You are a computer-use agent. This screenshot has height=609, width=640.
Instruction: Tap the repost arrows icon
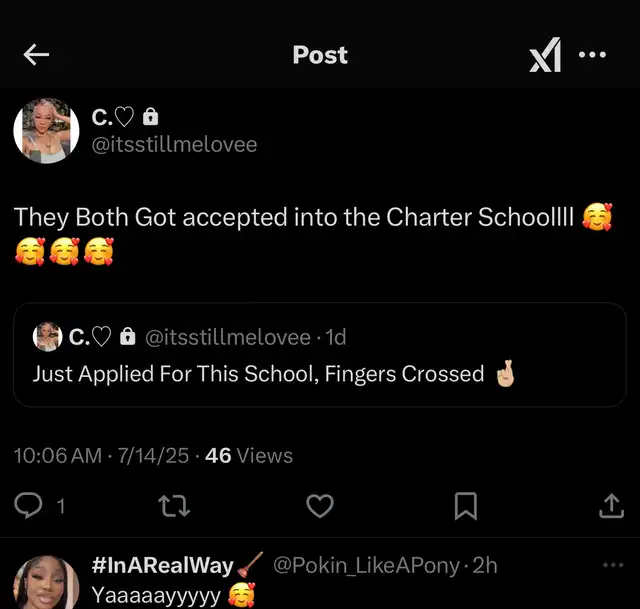pos(174,507)
